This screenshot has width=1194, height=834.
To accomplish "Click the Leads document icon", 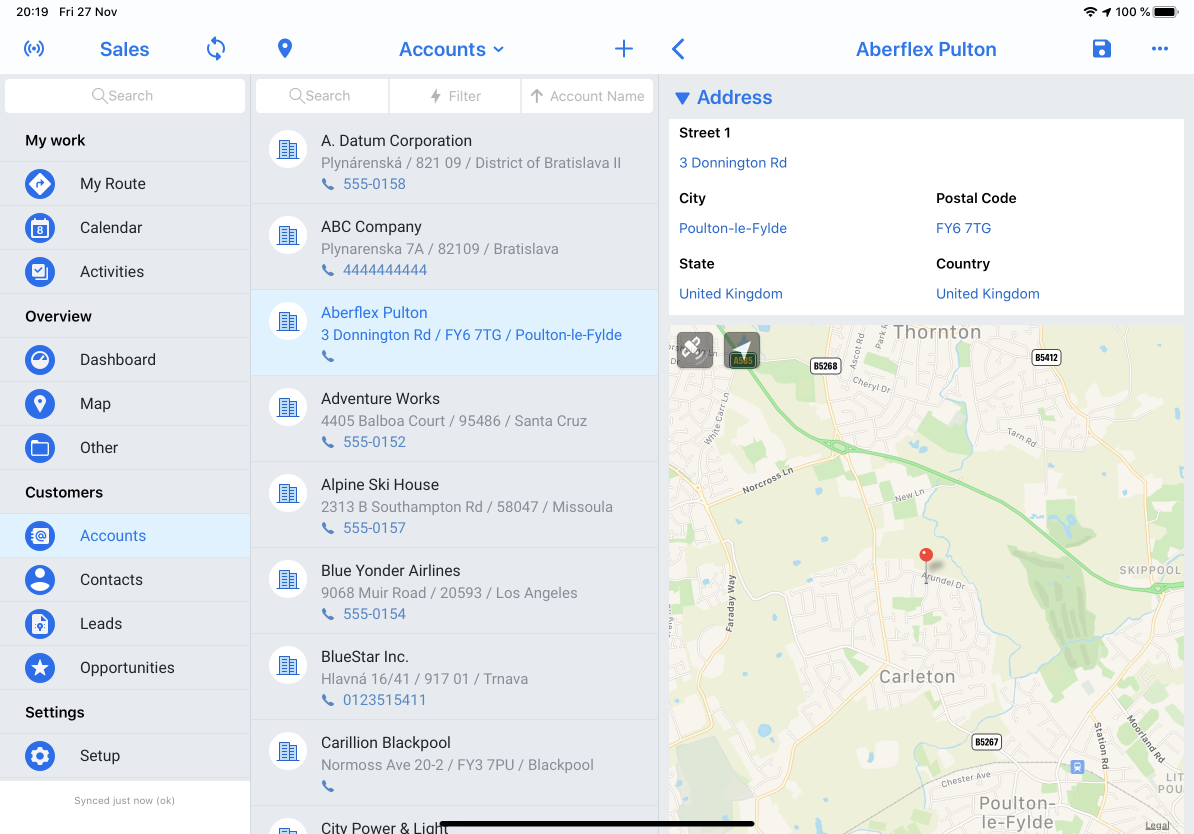I will pyautogui.click(x=40, y=624).
